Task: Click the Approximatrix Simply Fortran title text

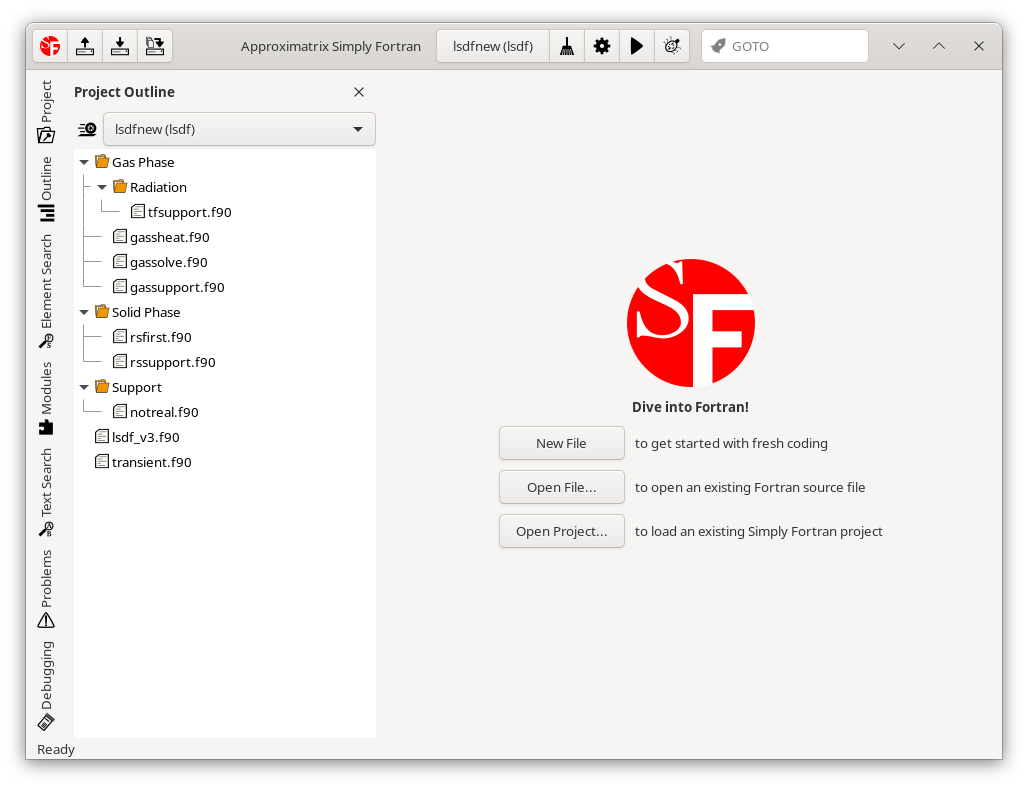Action: coord(330,46)
